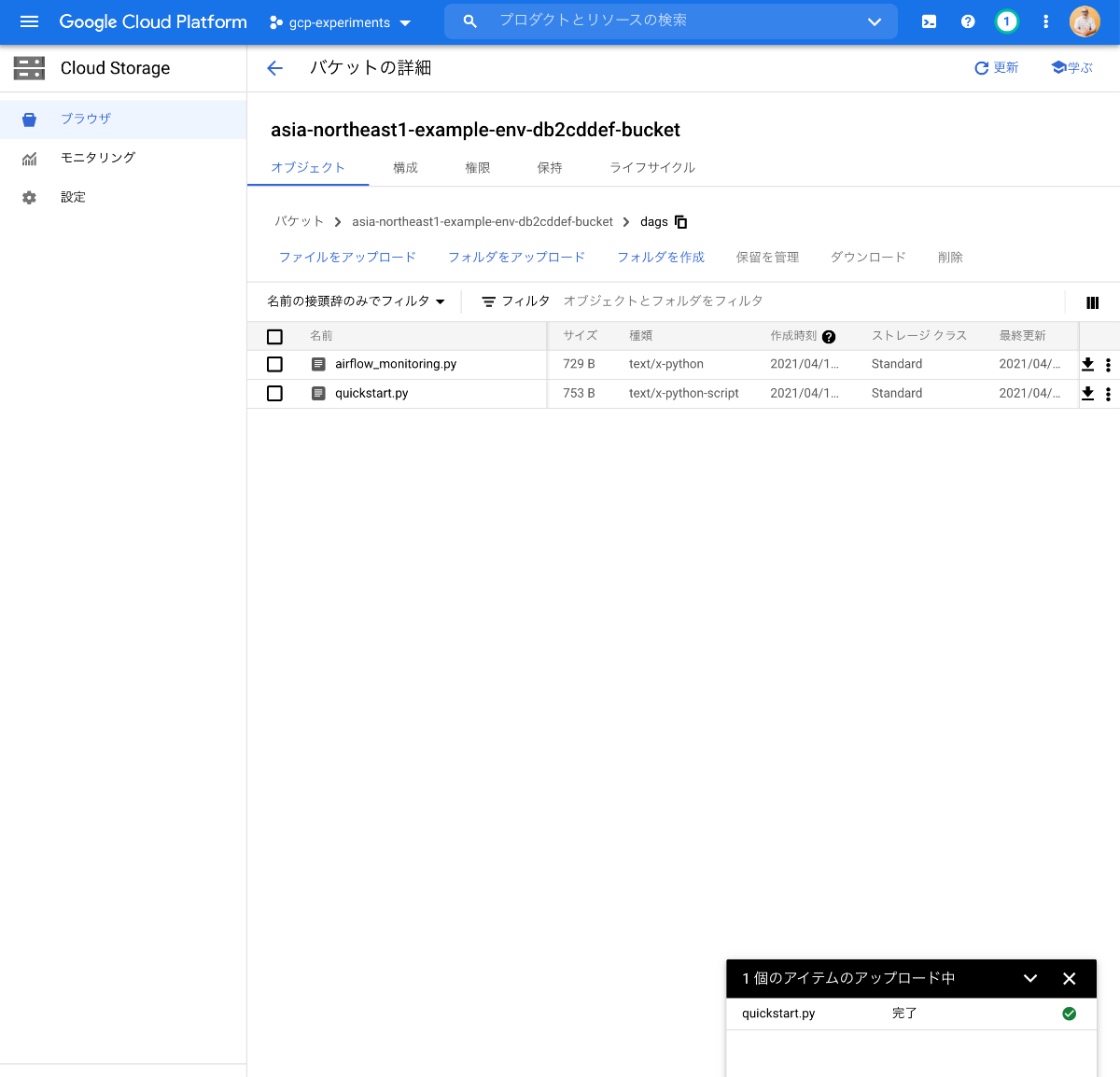This screenshot has width=1120, height=1077.
Task: Open column display options icon
Action: [1092, 302]
